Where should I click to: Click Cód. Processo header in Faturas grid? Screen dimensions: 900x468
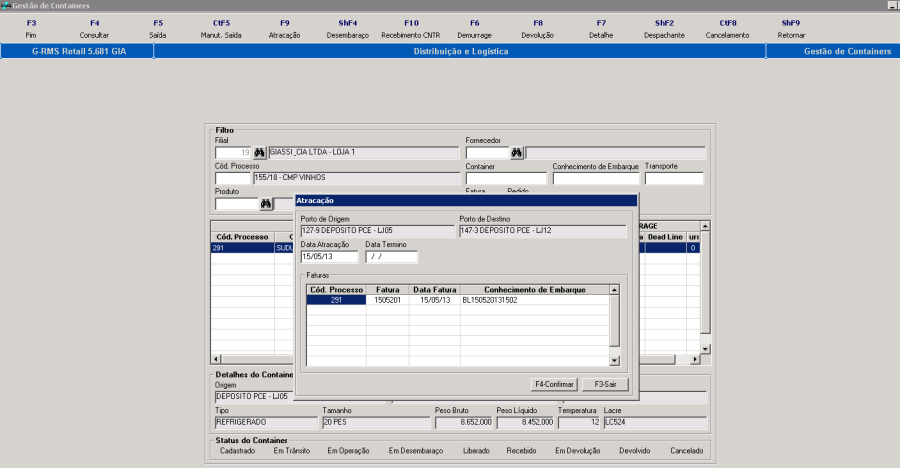click(x=336, y=290)
